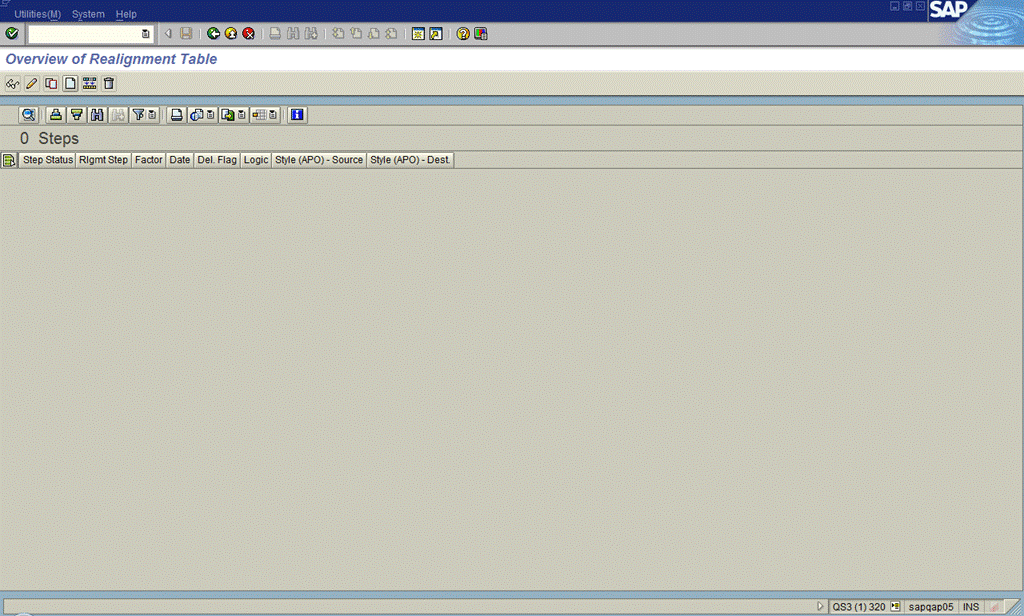Viewport: 1024px width, 616px height.
Task: Click the standard toolbar Print icon
Action: (275, 33)
